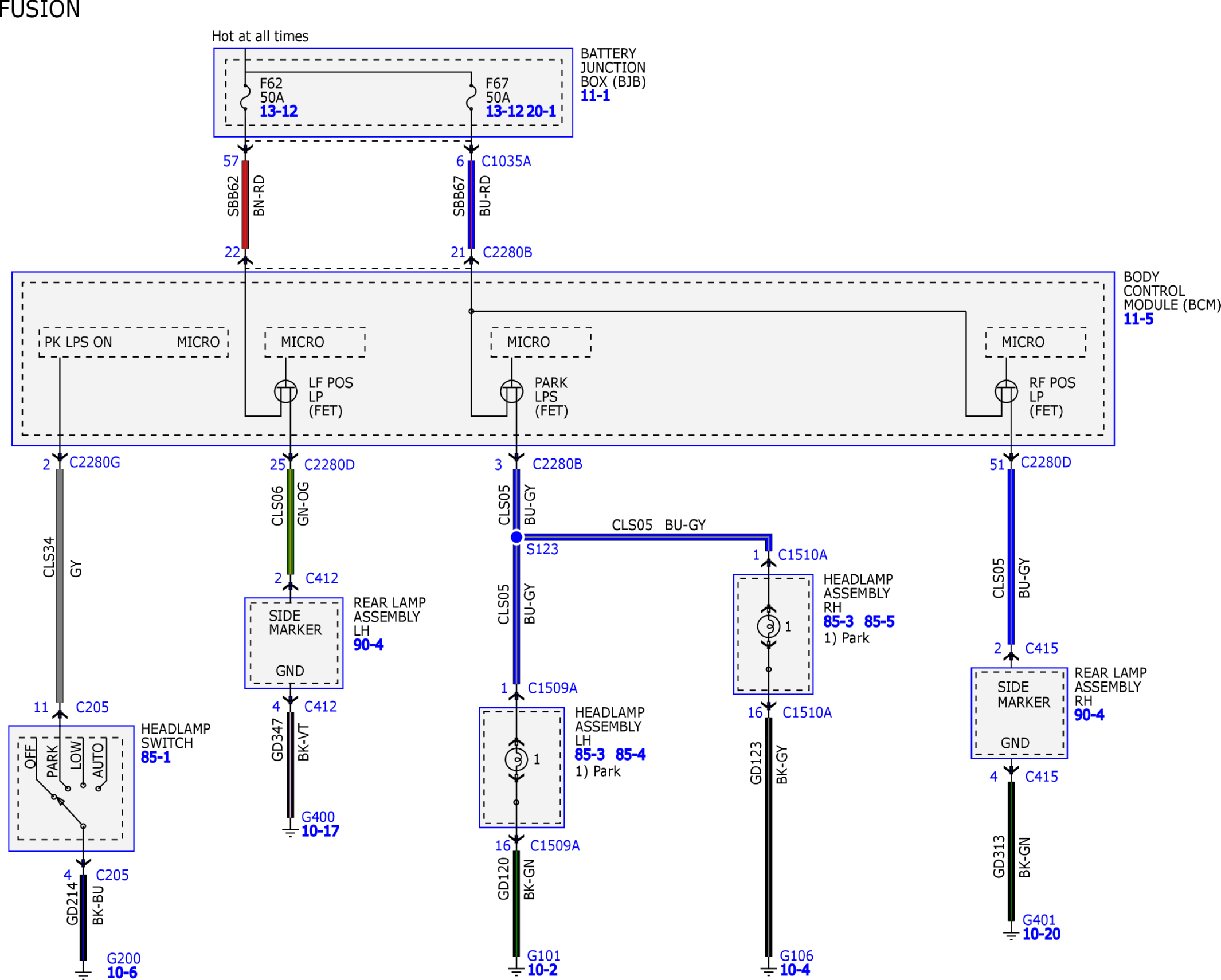The image size is (1221, 980).
Task: Click the G401 ground symbol
Action: 1011,935
